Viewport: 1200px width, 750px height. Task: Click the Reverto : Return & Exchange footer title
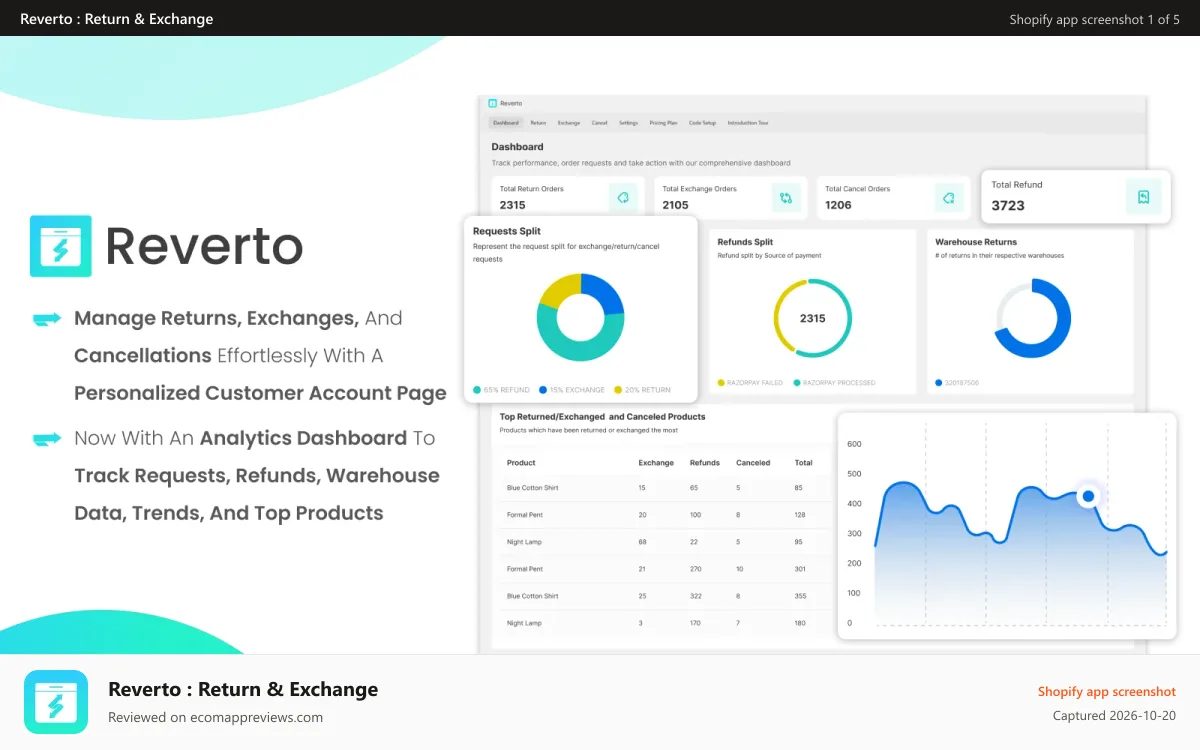click(243, 689)
